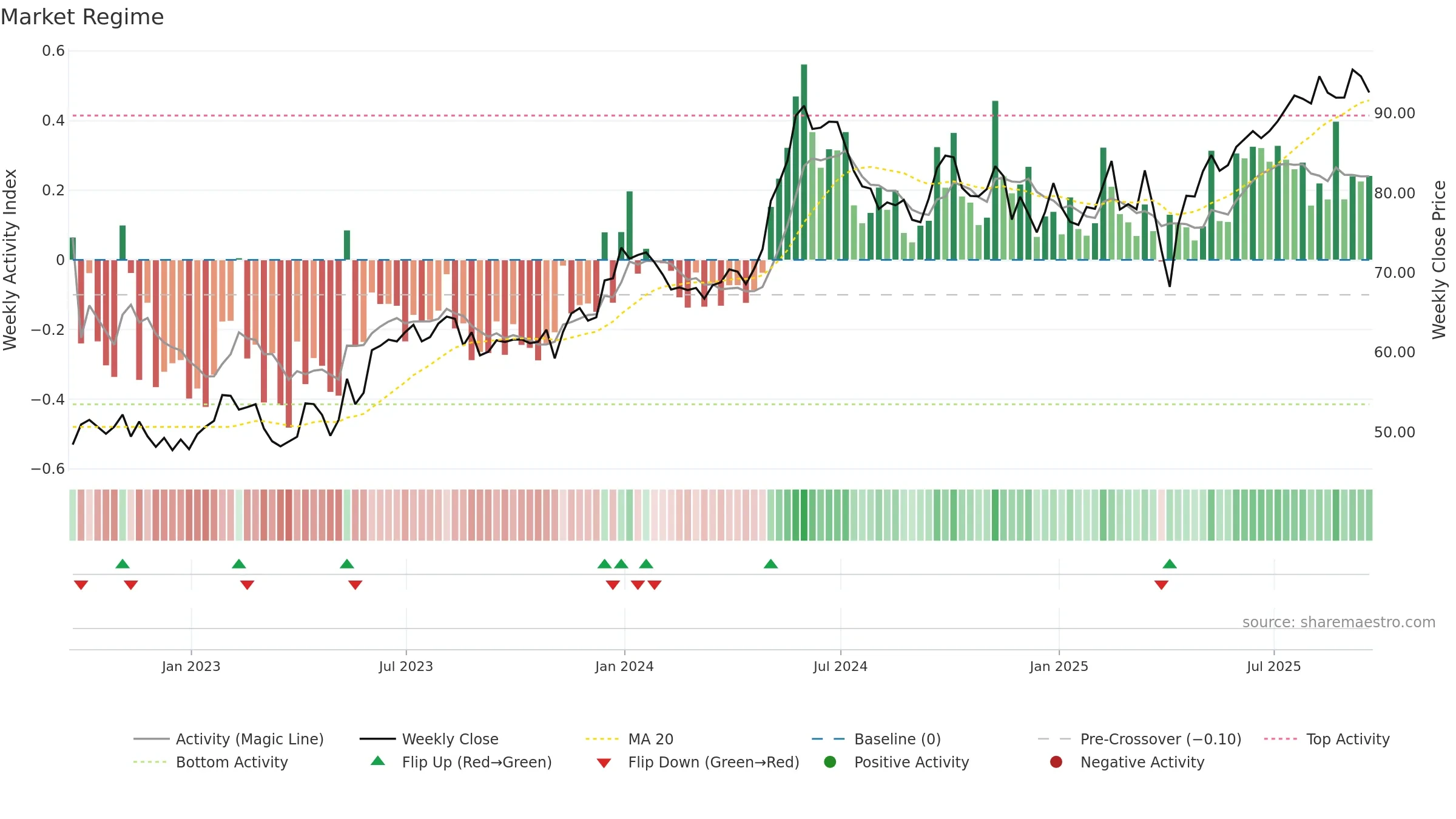Click the 0.6 left axis tick label
Screen dimensions: 1456x819
point(53,51)
